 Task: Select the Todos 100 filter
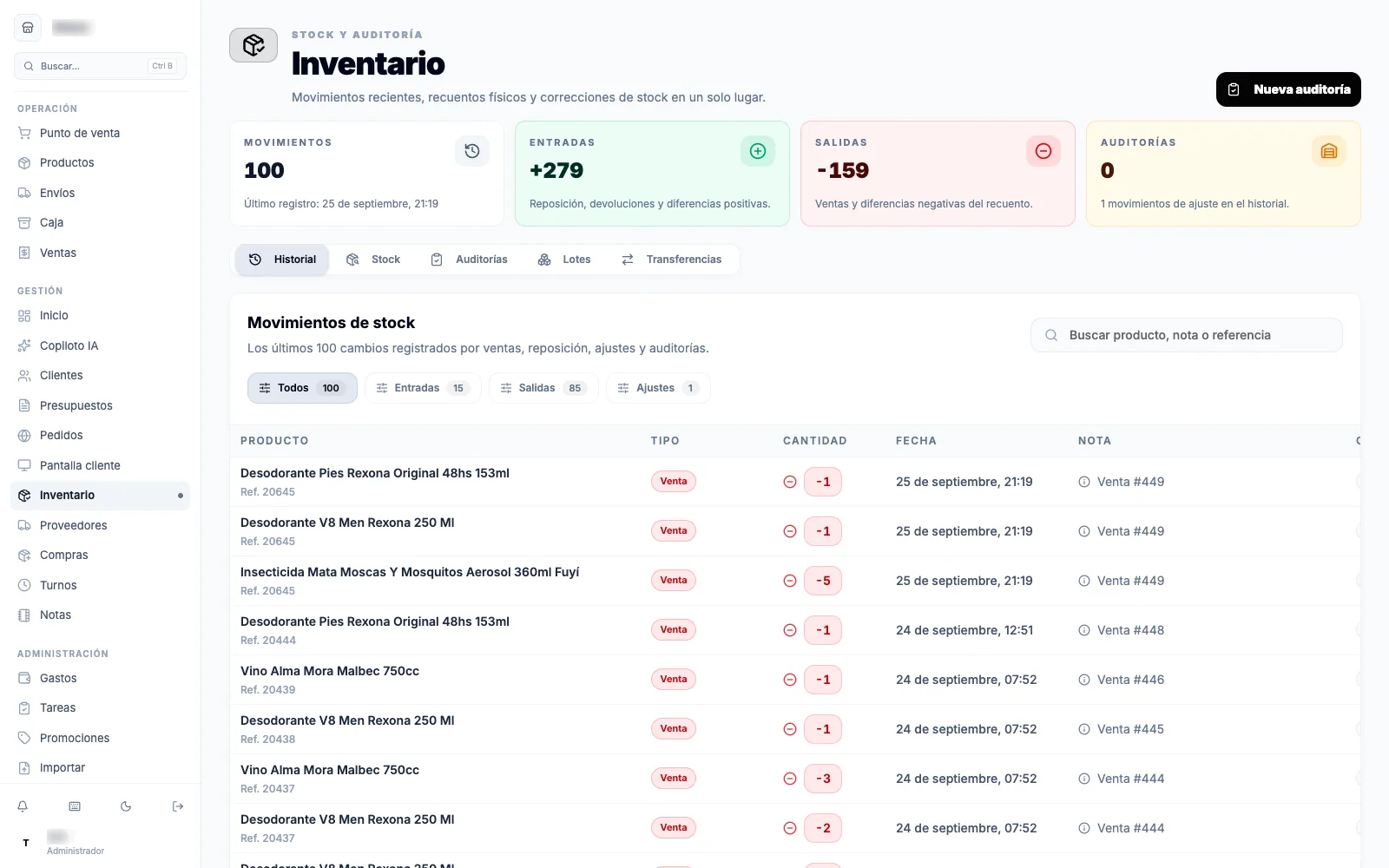tap(302, 388)
